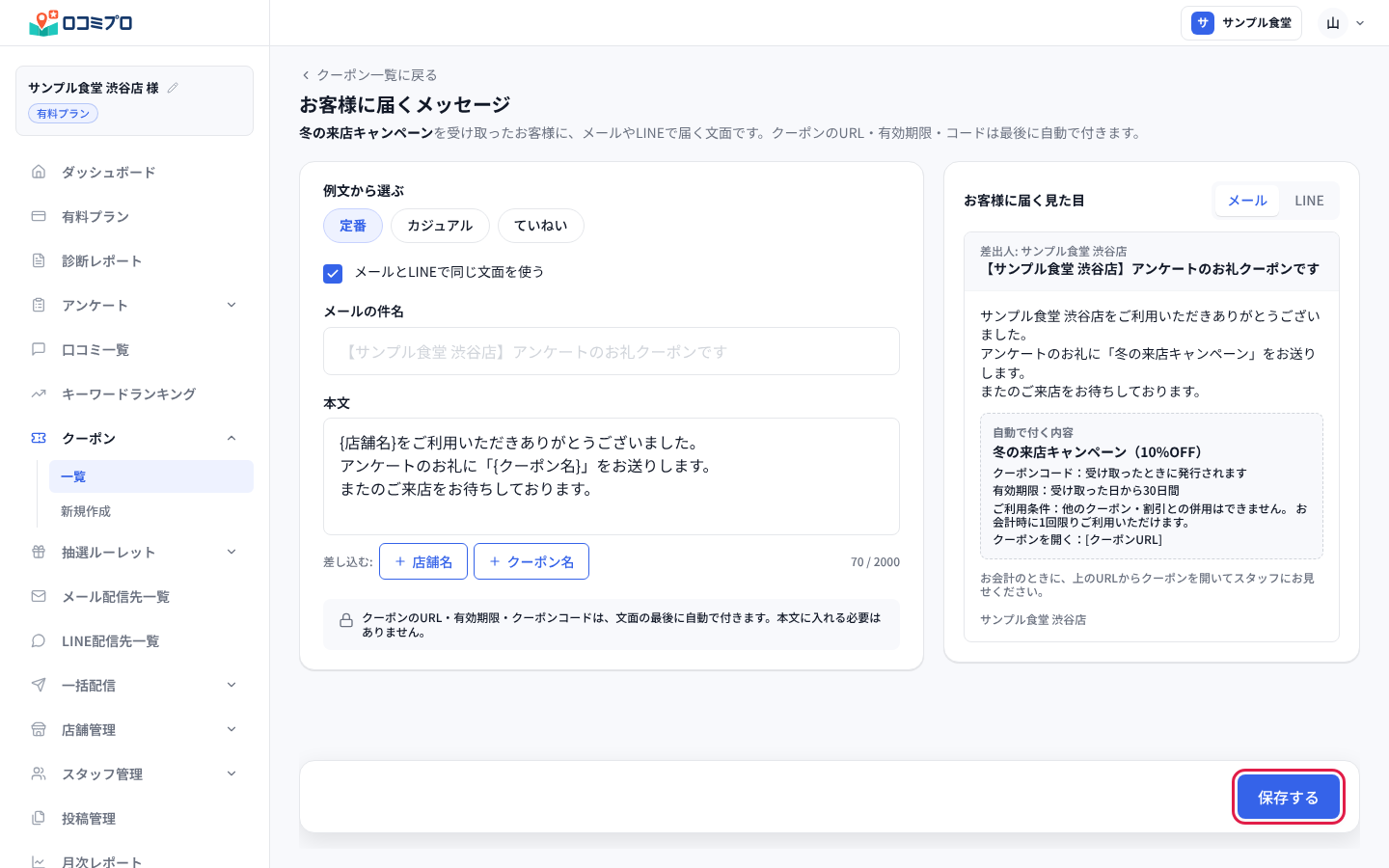
Task: Click the キーワードランキング trend icon
Action: point(39,393)
